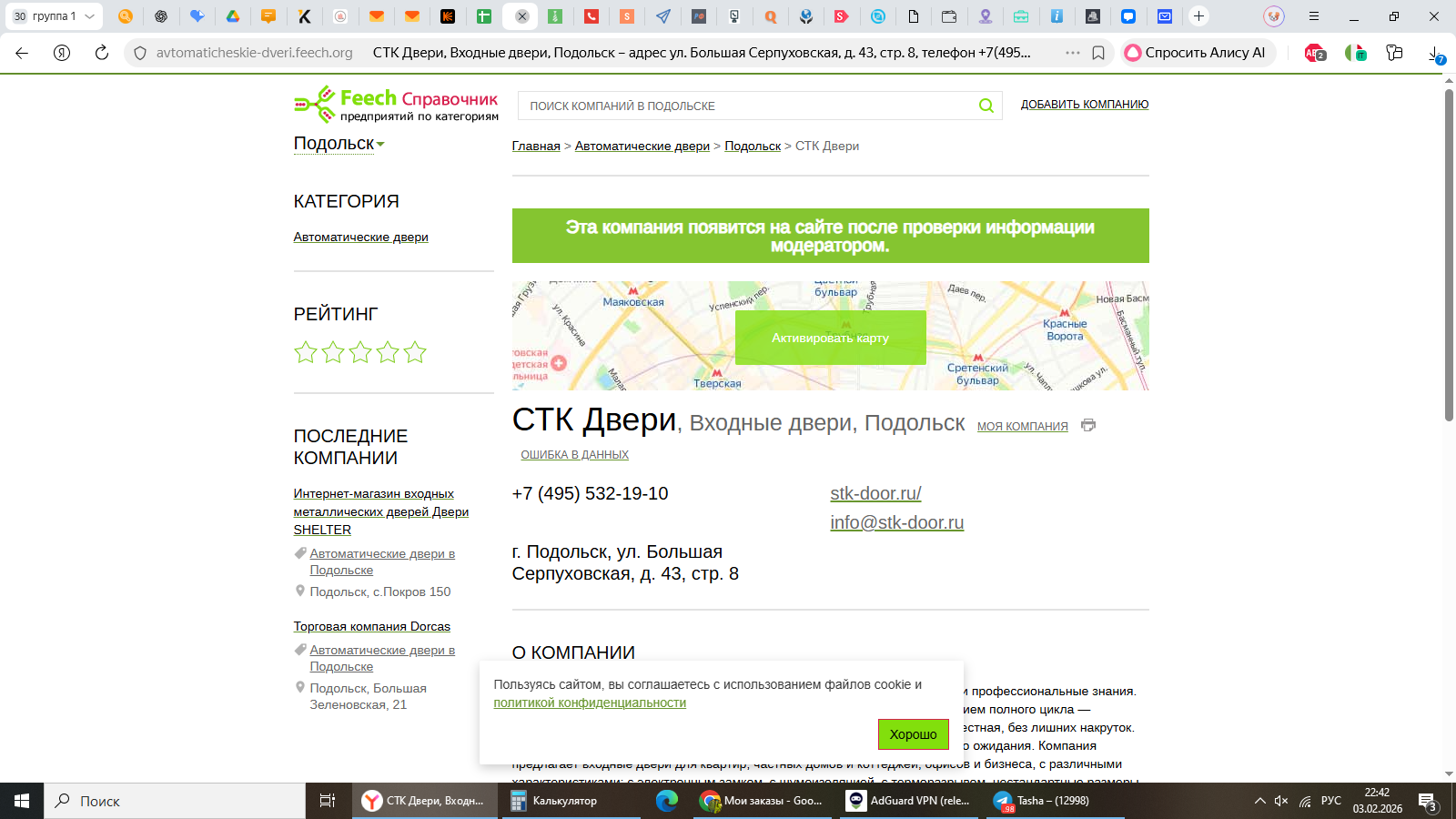The image size is (1456, 819).
Task: Switch to the Telegram paper-plane tab
Action: coord(663,15)
